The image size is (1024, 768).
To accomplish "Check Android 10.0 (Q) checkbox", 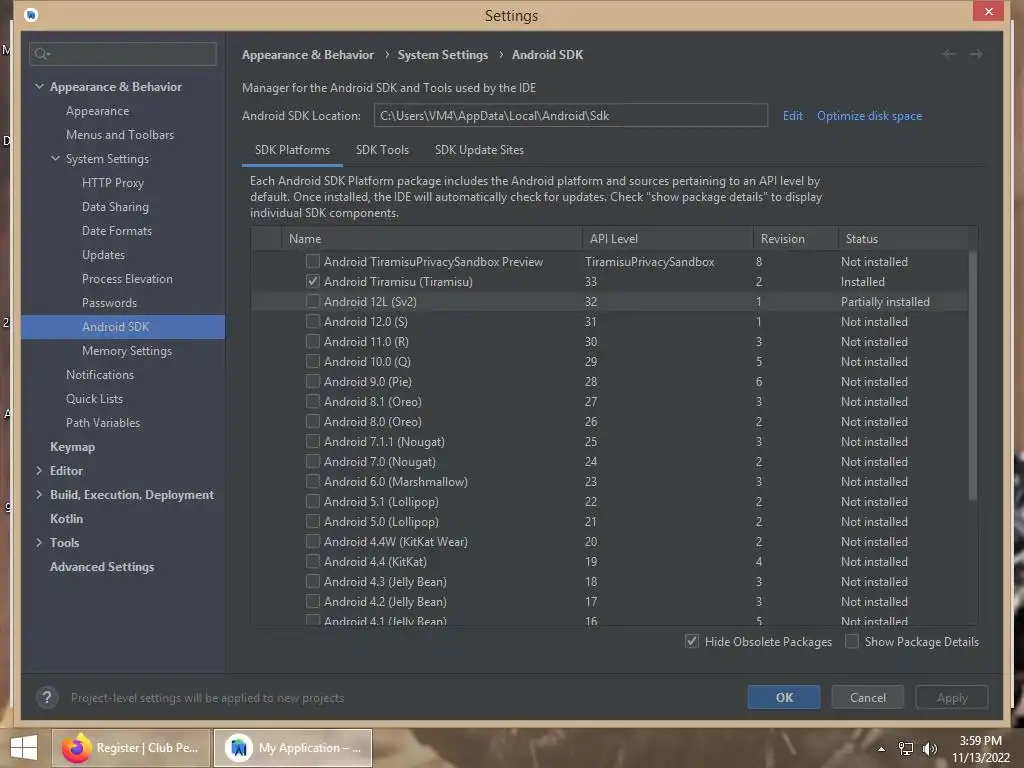I will [x=313, y=361].
